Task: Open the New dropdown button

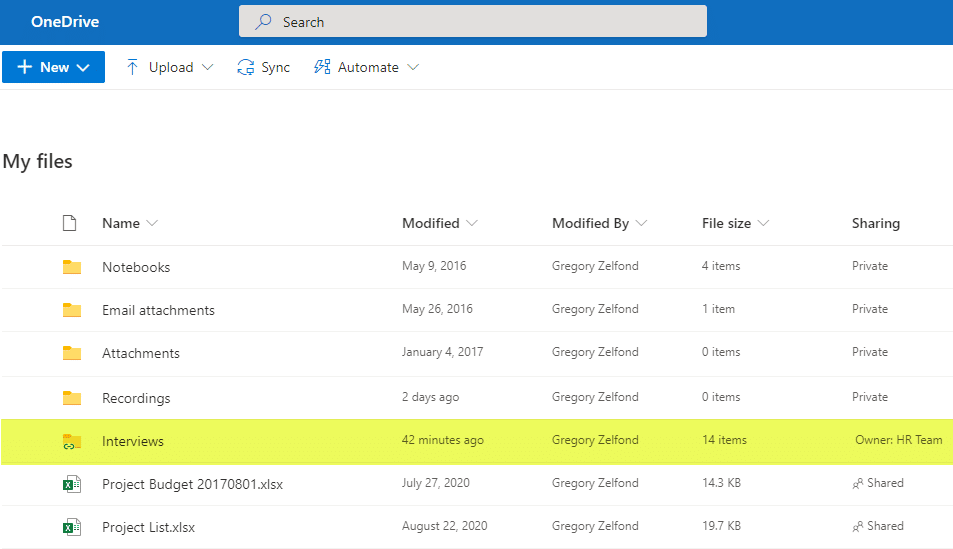Action: (x=53, y=68)
